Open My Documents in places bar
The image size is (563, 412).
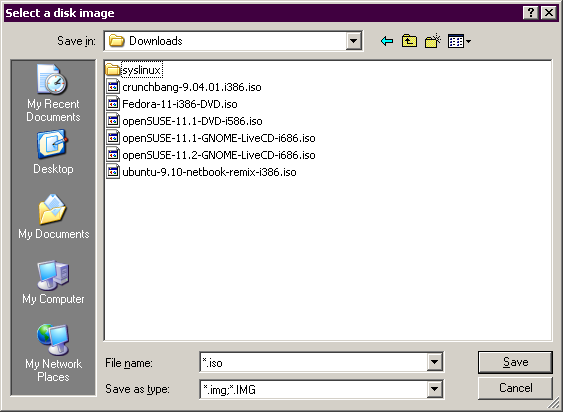tap(53, 217)
